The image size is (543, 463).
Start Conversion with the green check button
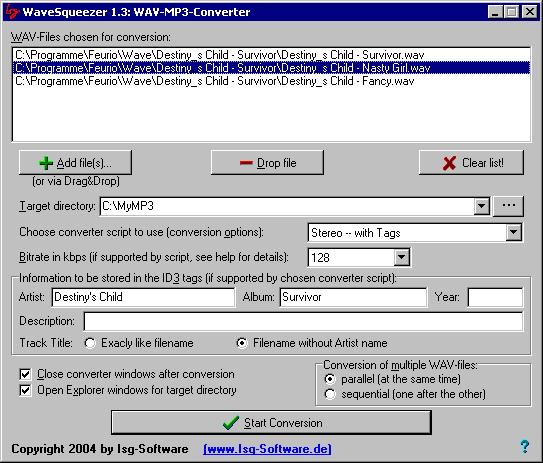tap(272, 422)
